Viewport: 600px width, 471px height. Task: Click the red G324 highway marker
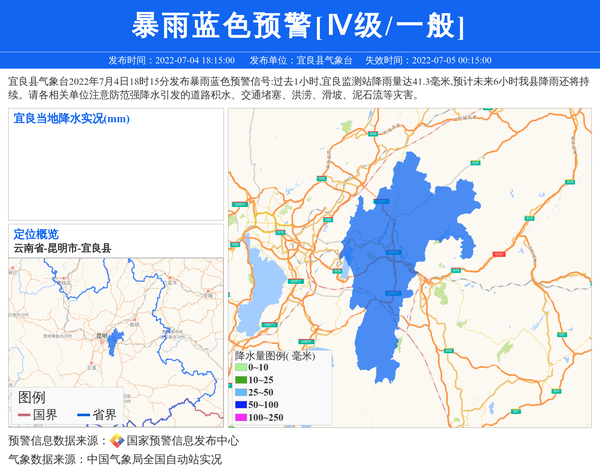[499, 254]
